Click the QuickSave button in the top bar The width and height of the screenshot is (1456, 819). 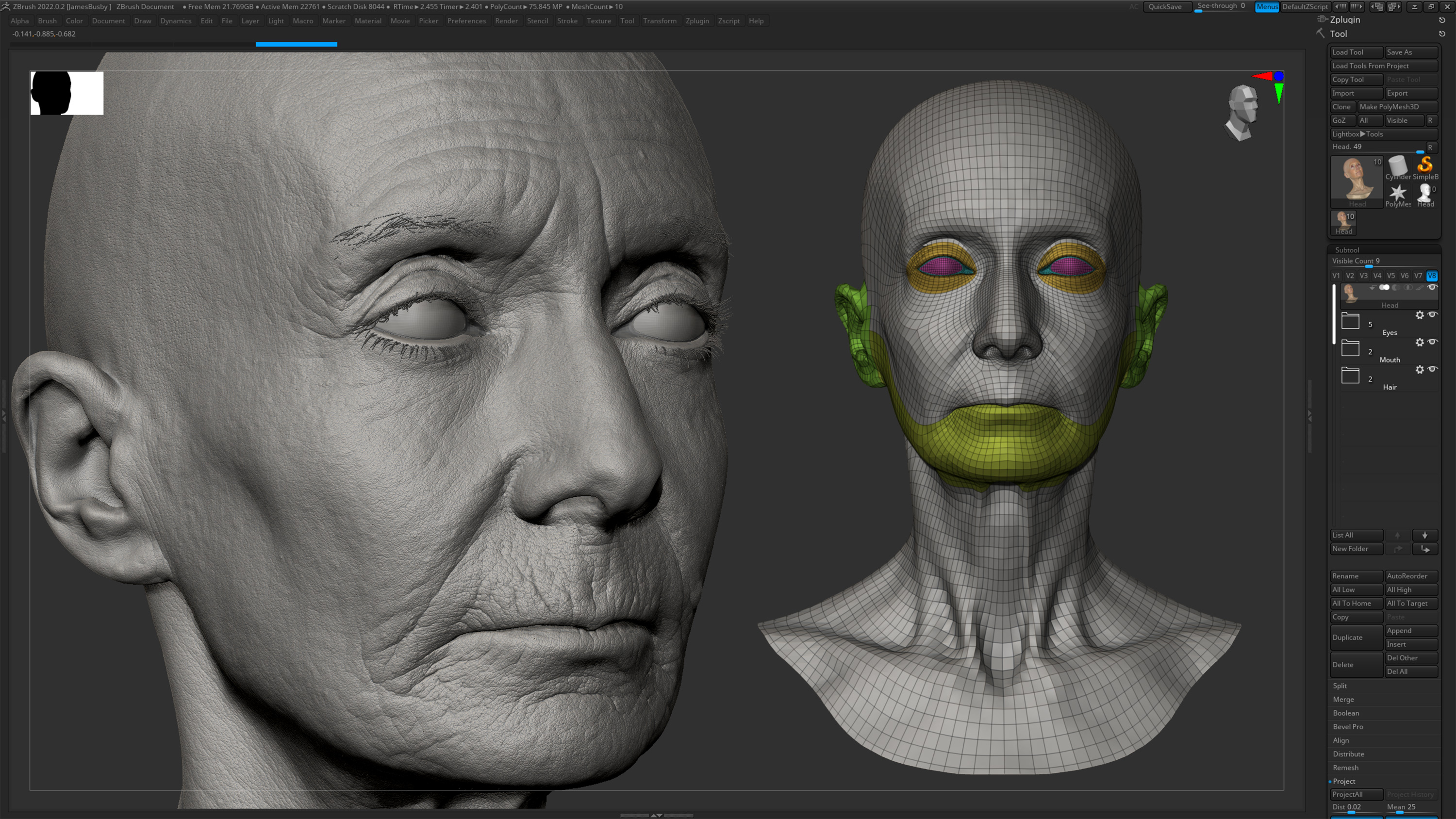[1167, 6]
